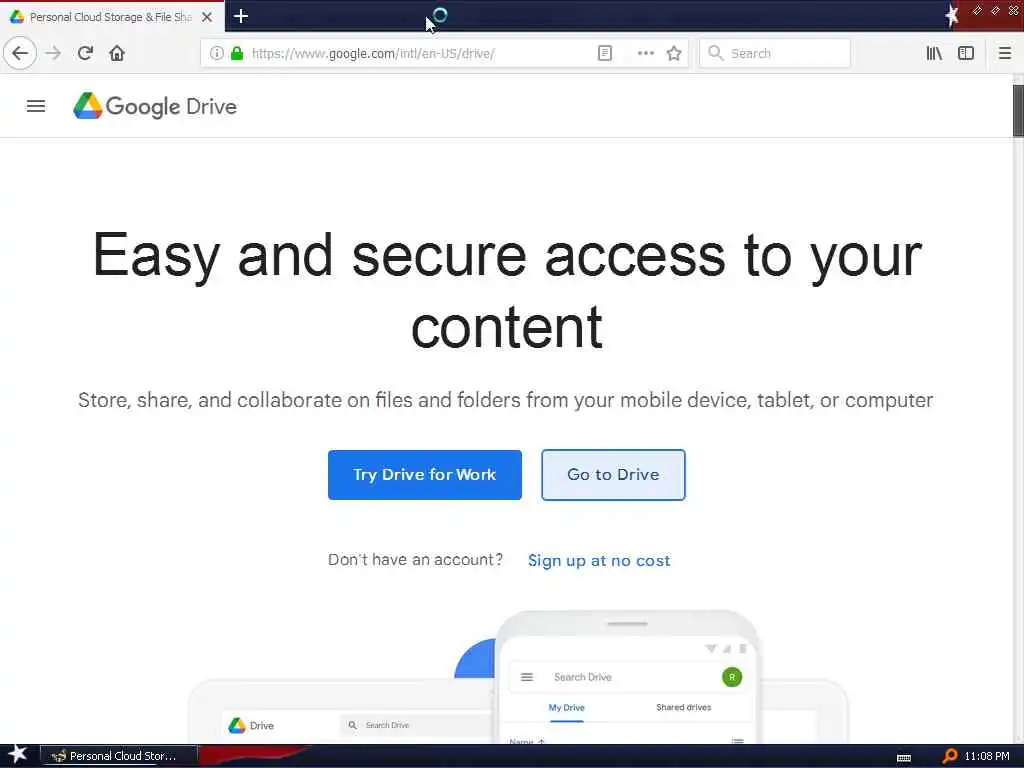Click the forward navigation arrow

(54, 53)
